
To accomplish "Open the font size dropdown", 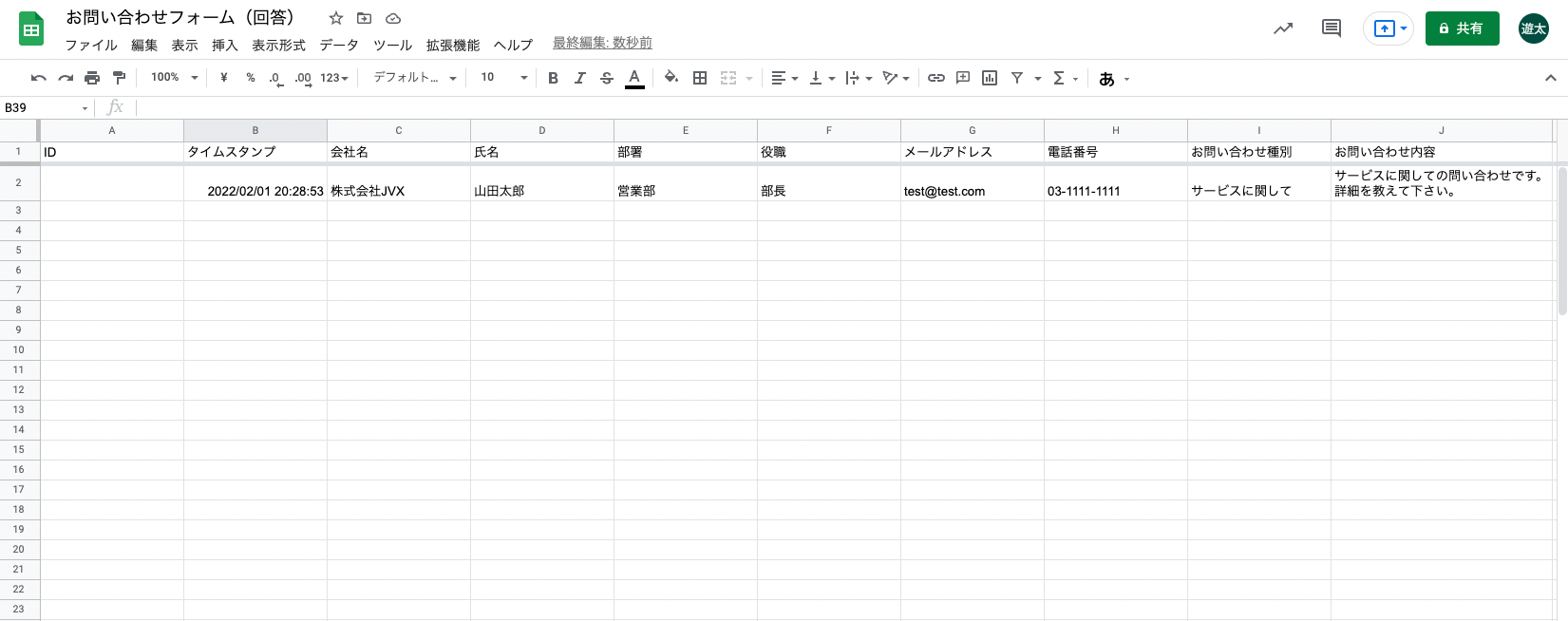I will [x=503, y=78].
